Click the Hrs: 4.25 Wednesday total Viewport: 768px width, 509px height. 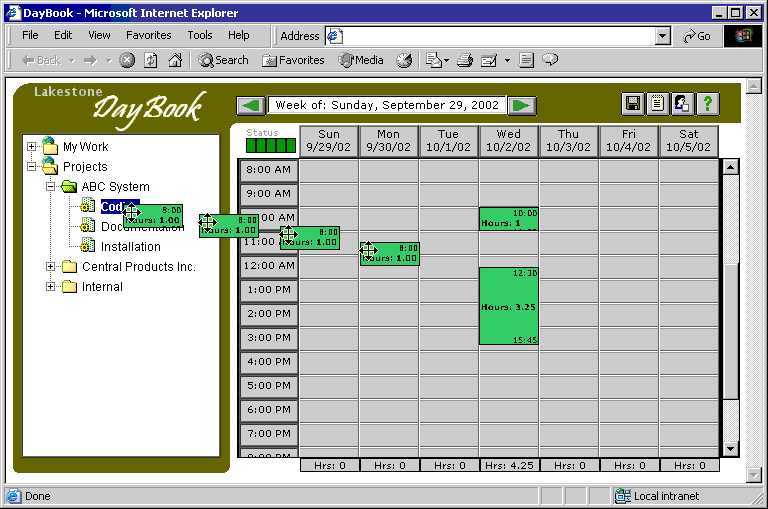coord(509,465)
